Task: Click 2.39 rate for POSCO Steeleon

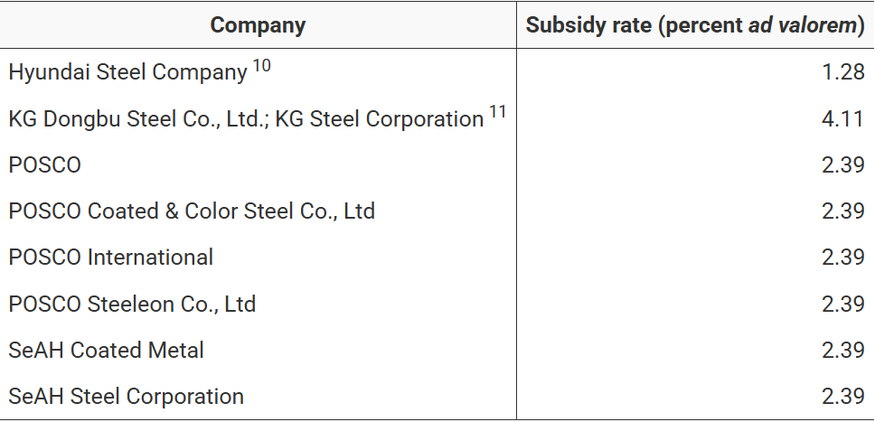Action: 843,304
